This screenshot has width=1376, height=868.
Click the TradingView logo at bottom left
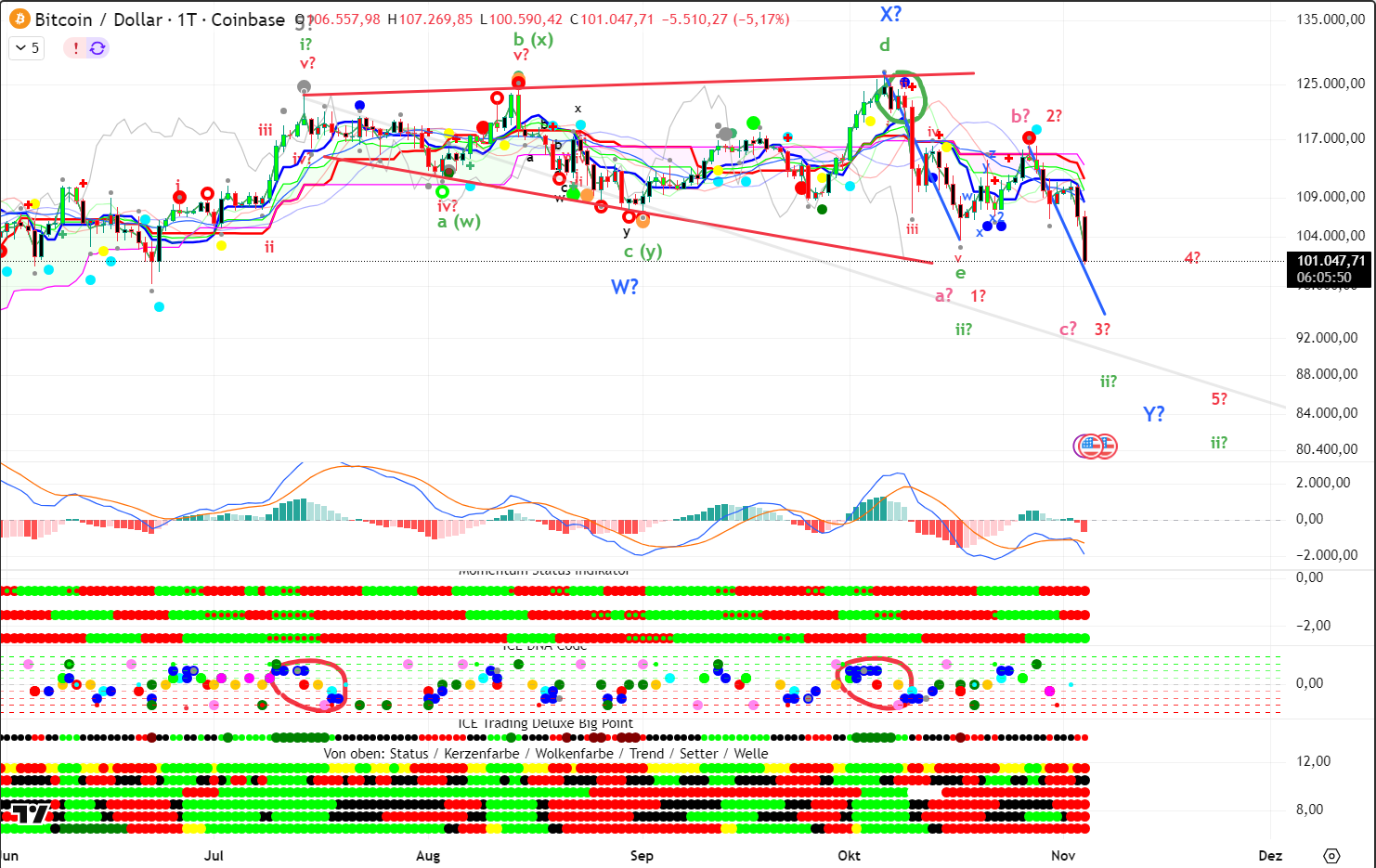point(31,814)
